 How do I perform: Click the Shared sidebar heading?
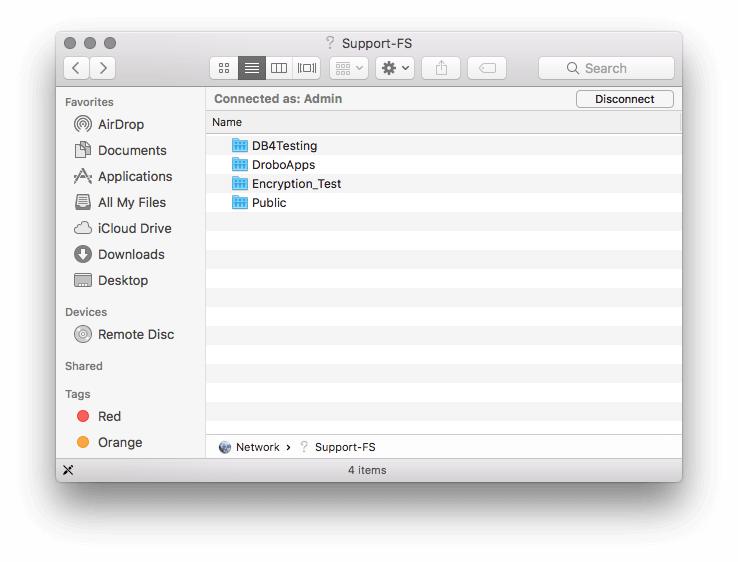point(84,366)
